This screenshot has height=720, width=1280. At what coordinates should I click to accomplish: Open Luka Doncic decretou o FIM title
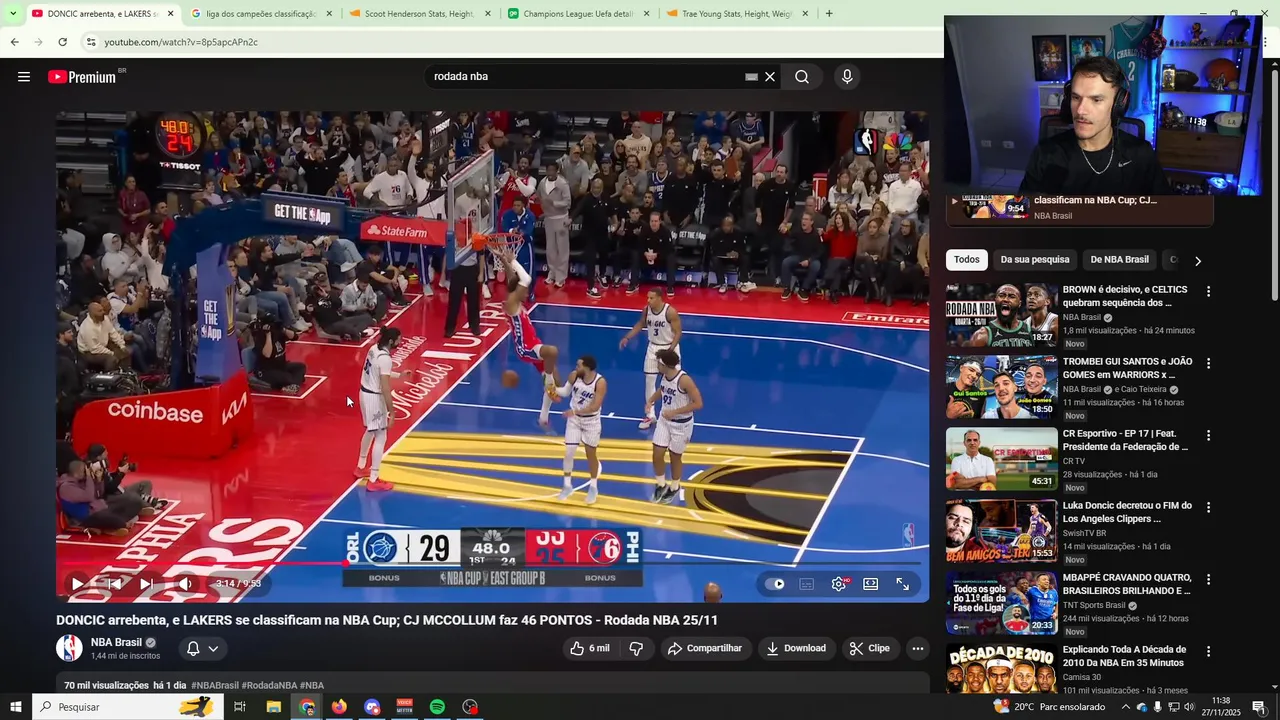tap(1127, 512)
